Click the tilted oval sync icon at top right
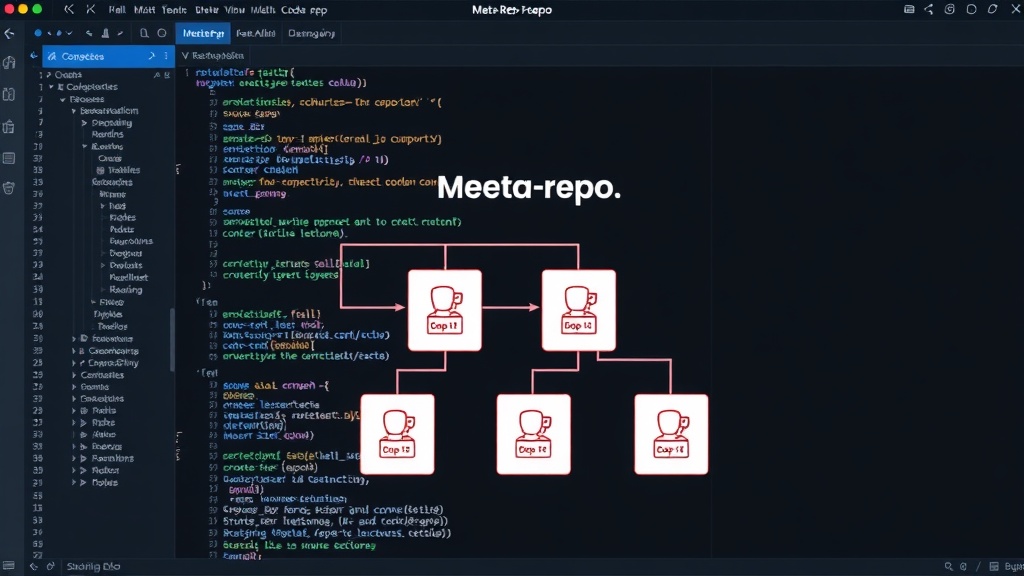The image size is (1024, 576). pos(993,10)
